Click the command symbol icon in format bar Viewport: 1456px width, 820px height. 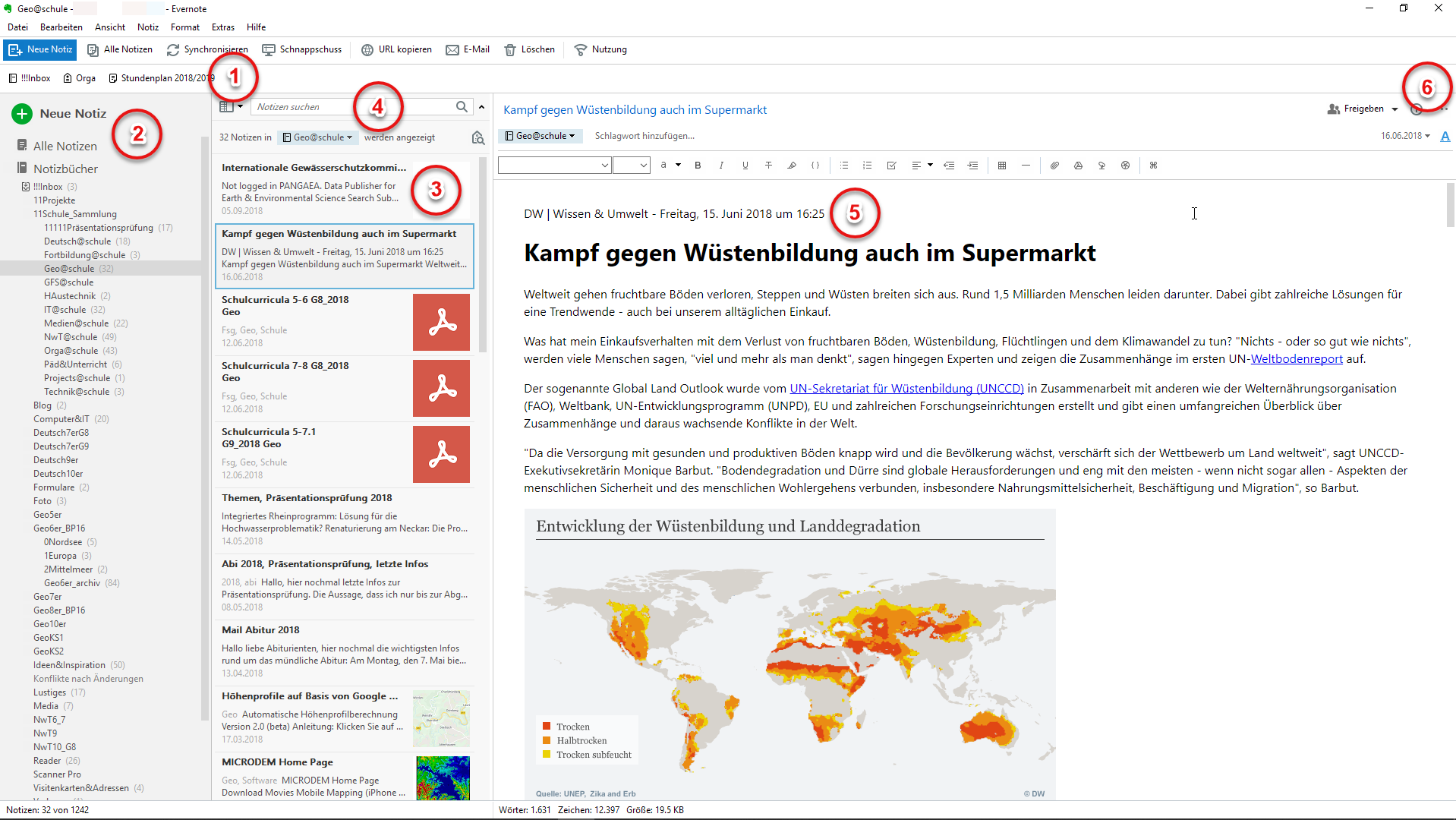click(1153, 166)
